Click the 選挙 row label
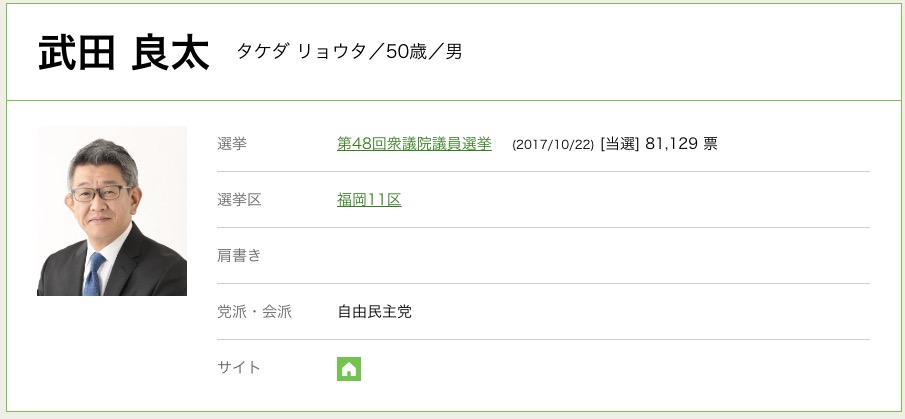 click(232, 144)
